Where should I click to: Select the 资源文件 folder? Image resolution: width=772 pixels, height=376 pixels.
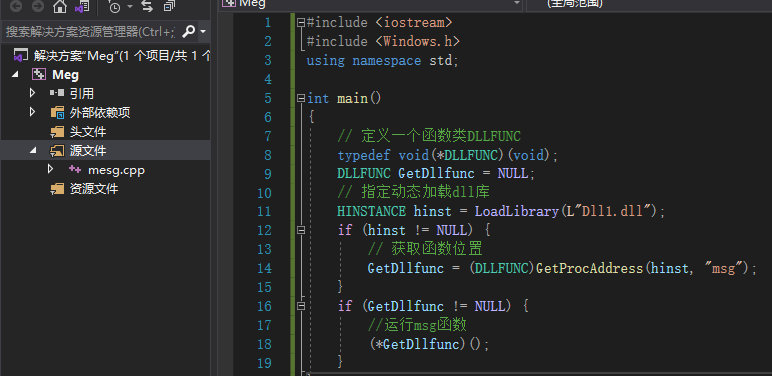point(94,189)
